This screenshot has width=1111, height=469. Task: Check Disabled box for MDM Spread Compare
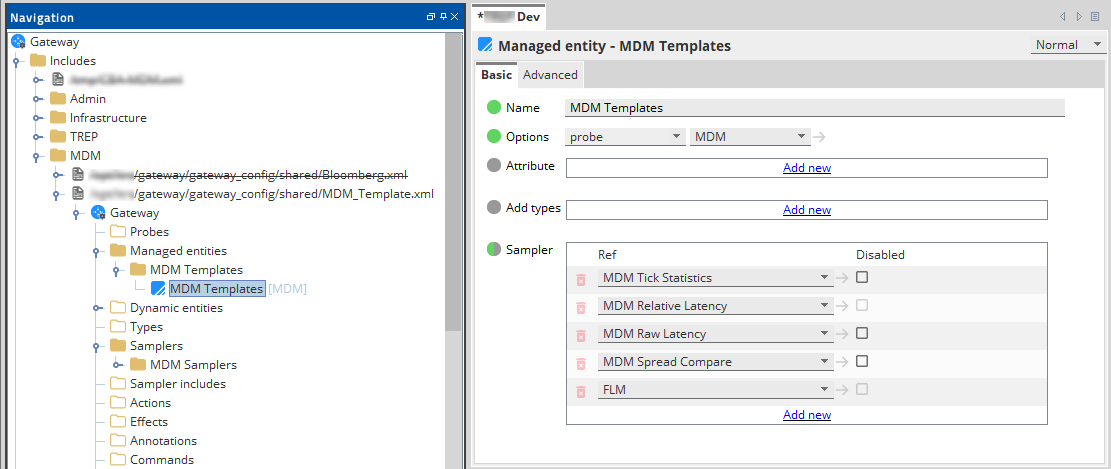coord(862,361)
